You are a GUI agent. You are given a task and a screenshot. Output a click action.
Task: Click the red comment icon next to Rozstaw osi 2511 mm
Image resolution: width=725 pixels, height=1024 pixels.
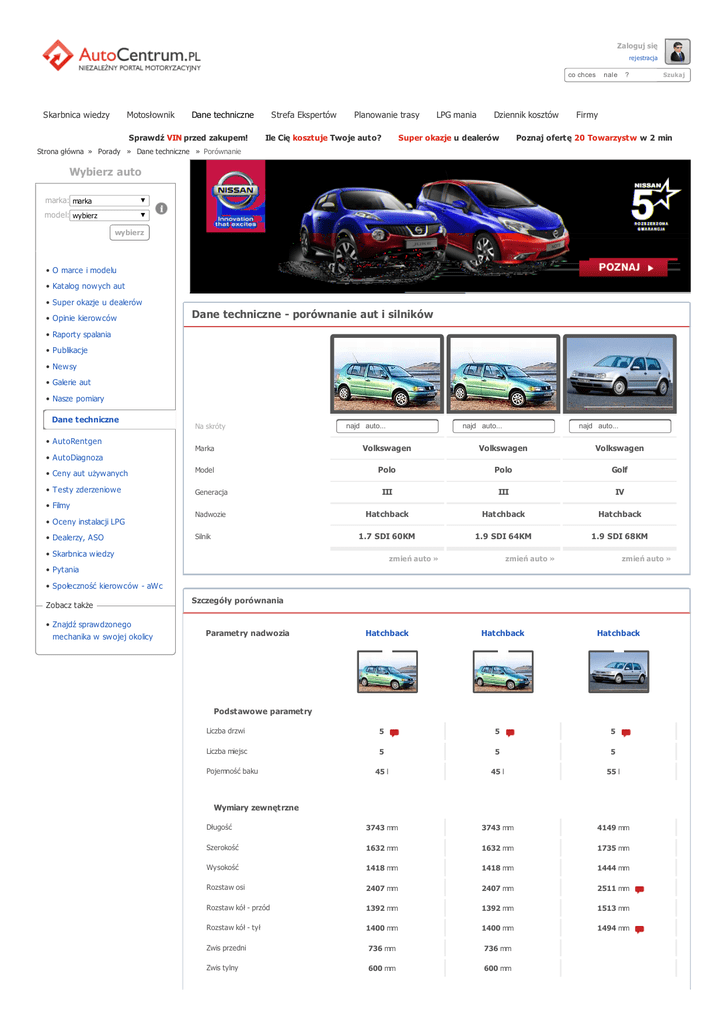pos(639,888)
